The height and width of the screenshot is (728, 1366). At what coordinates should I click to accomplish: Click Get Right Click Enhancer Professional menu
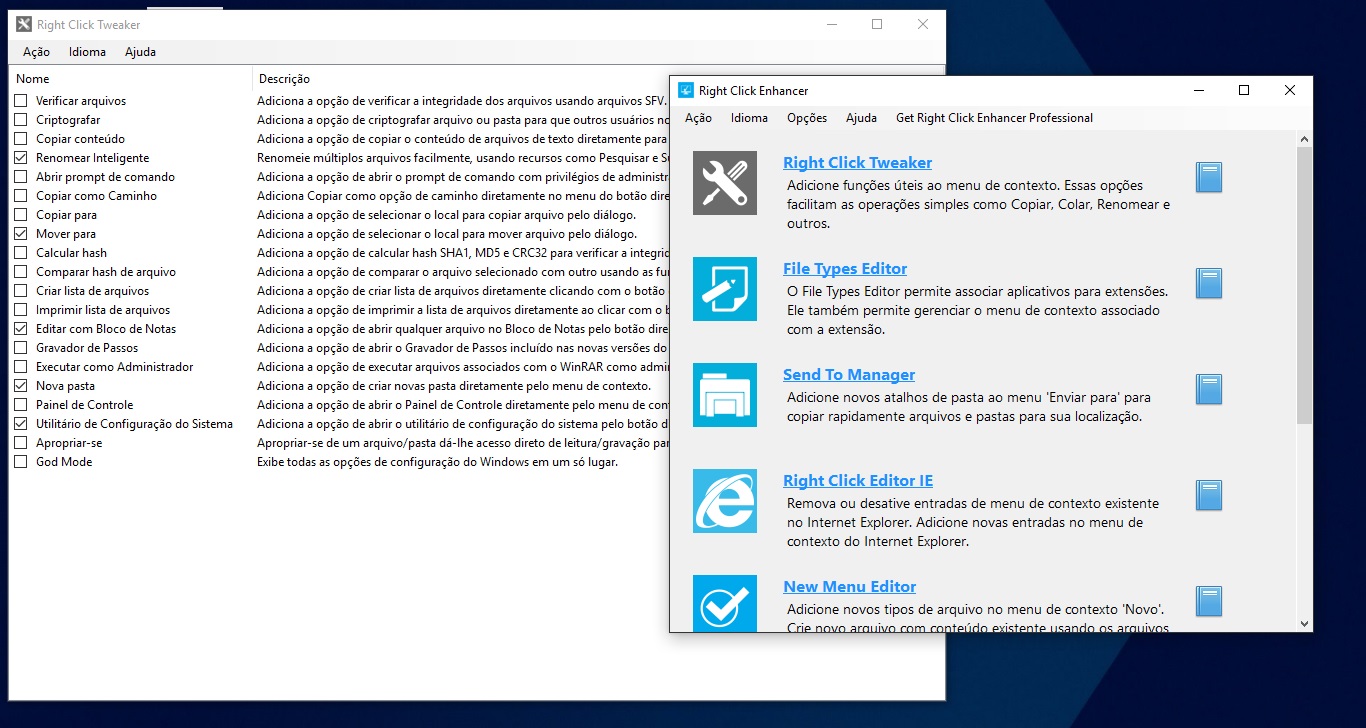tap(994, 118)
